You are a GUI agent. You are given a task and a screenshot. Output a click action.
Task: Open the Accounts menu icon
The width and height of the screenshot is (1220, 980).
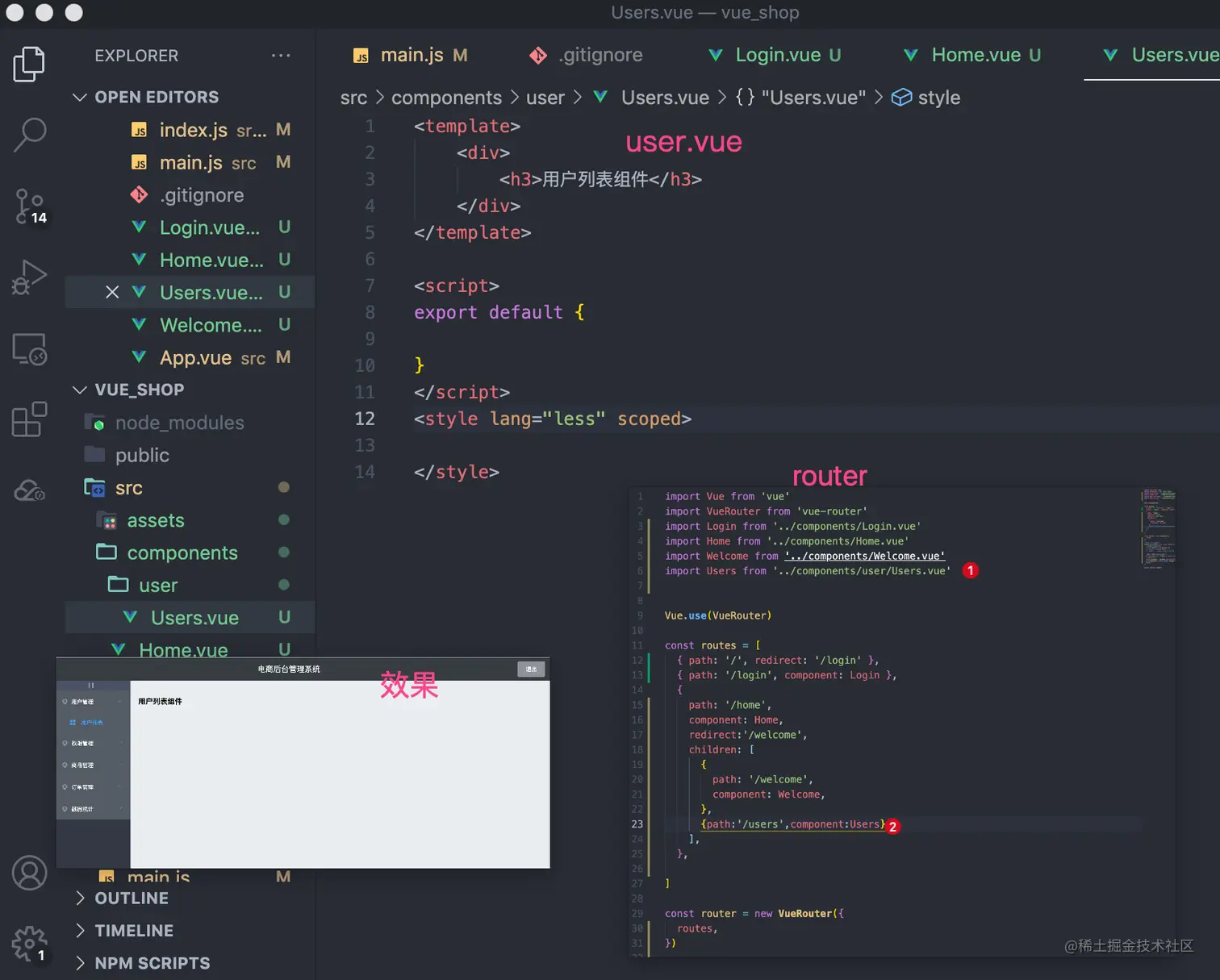click(x=30, y=873)
